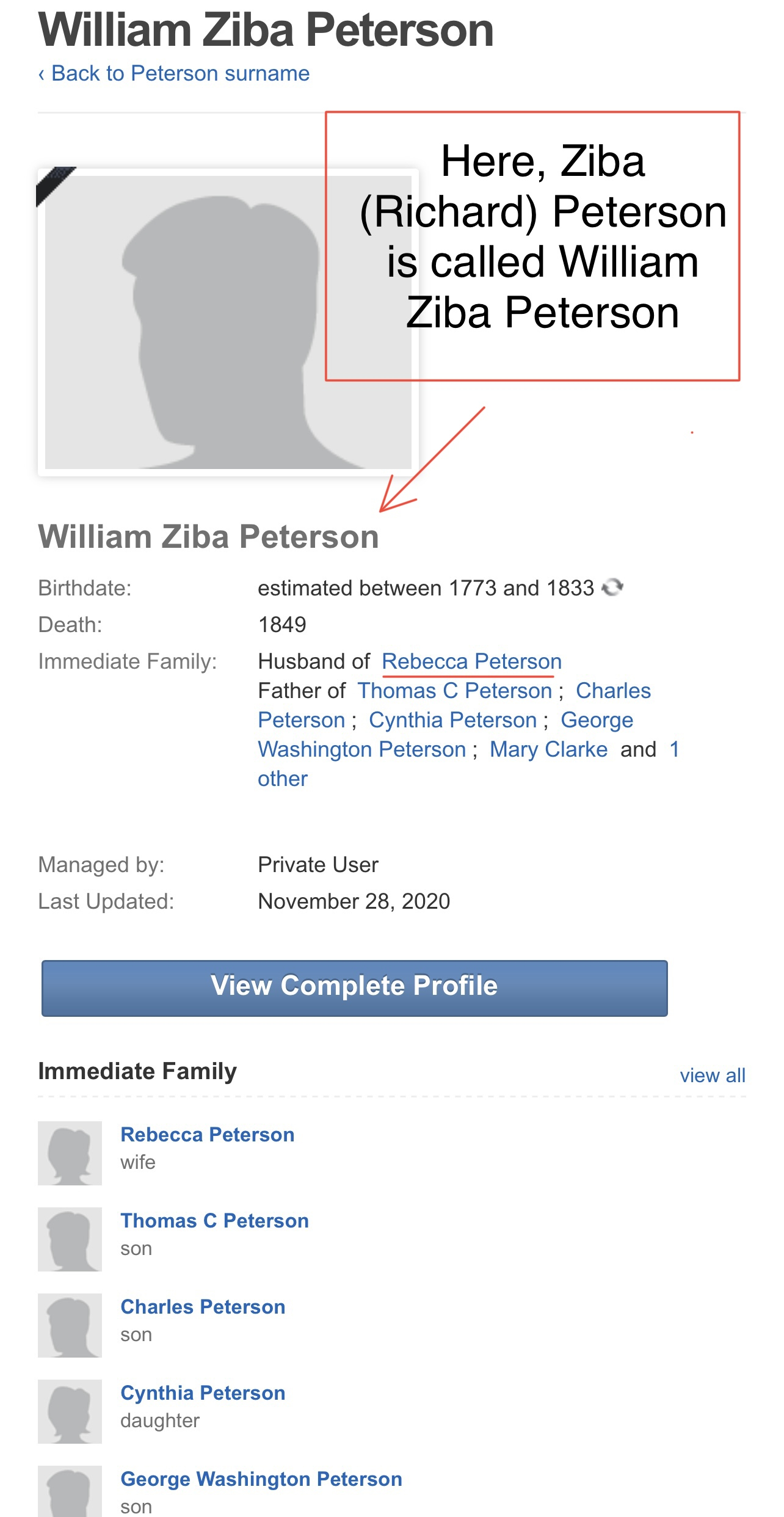Open Cynthia Peterson link in summary paragraph
This screenshot has height=1517, width=784.
452,720
